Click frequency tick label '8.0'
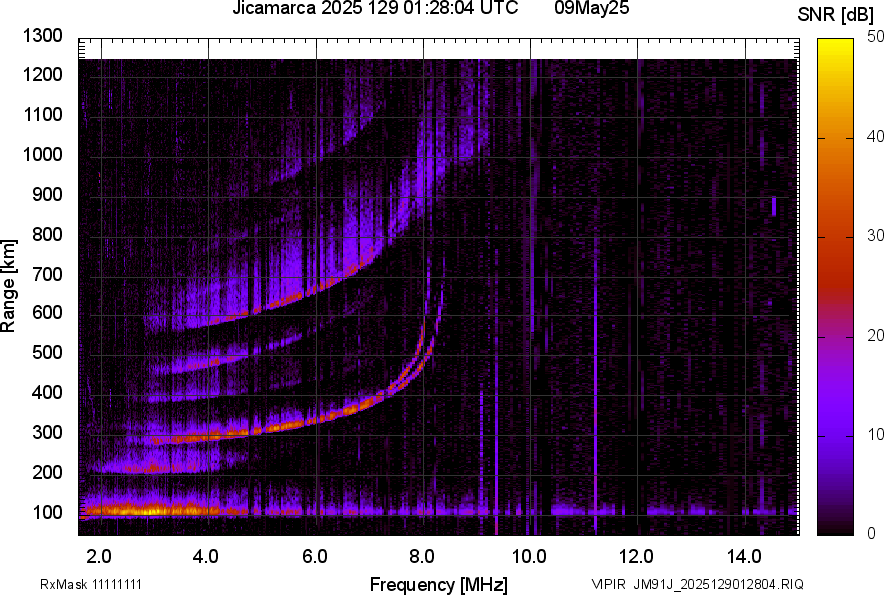The width and height of the screenshot is (884, 595). tap(422, 557)
